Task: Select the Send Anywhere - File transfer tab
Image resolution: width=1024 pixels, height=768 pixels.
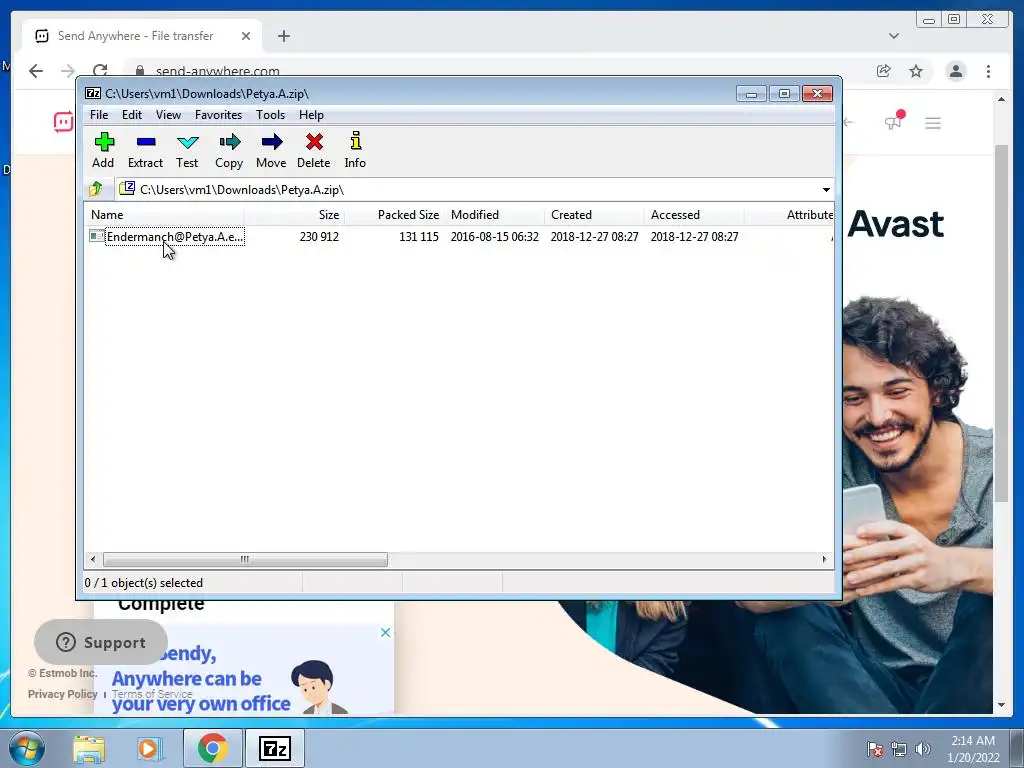Action: coord(142,36)
